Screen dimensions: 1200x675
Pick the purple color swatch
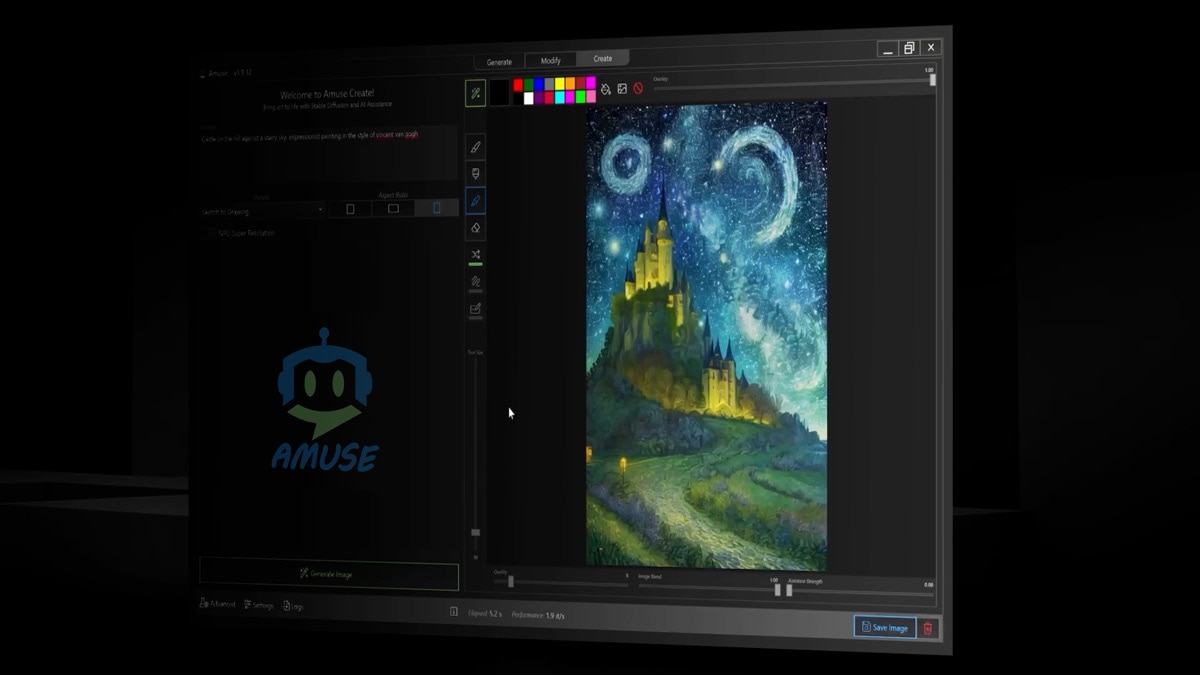539,98
